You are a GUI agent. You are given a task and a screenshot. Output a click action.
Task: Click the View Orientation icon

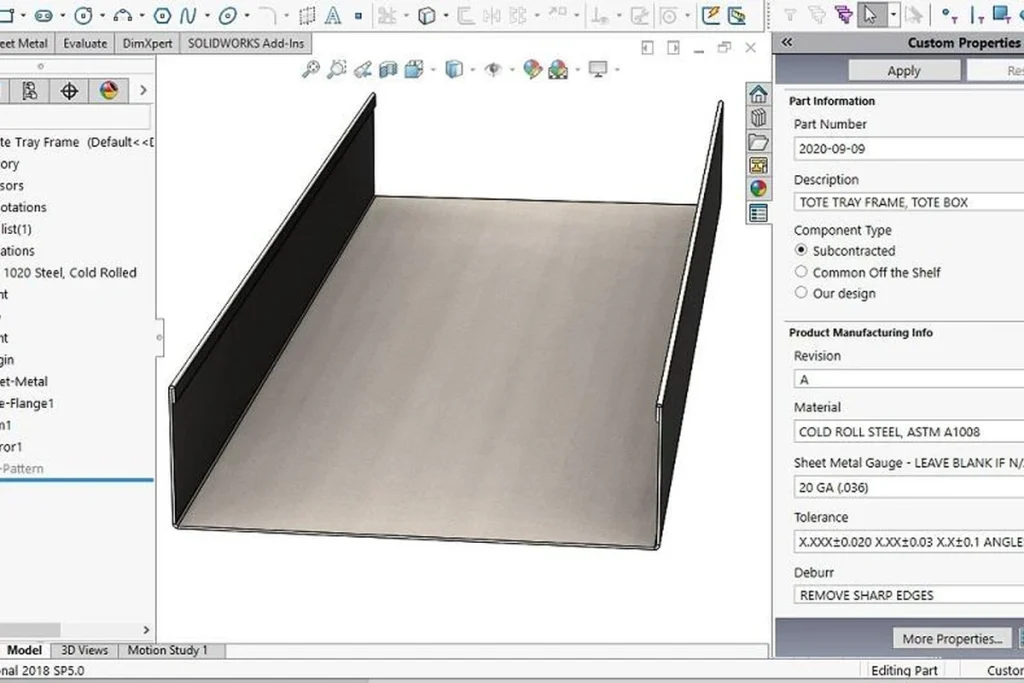tap(414, 69)
